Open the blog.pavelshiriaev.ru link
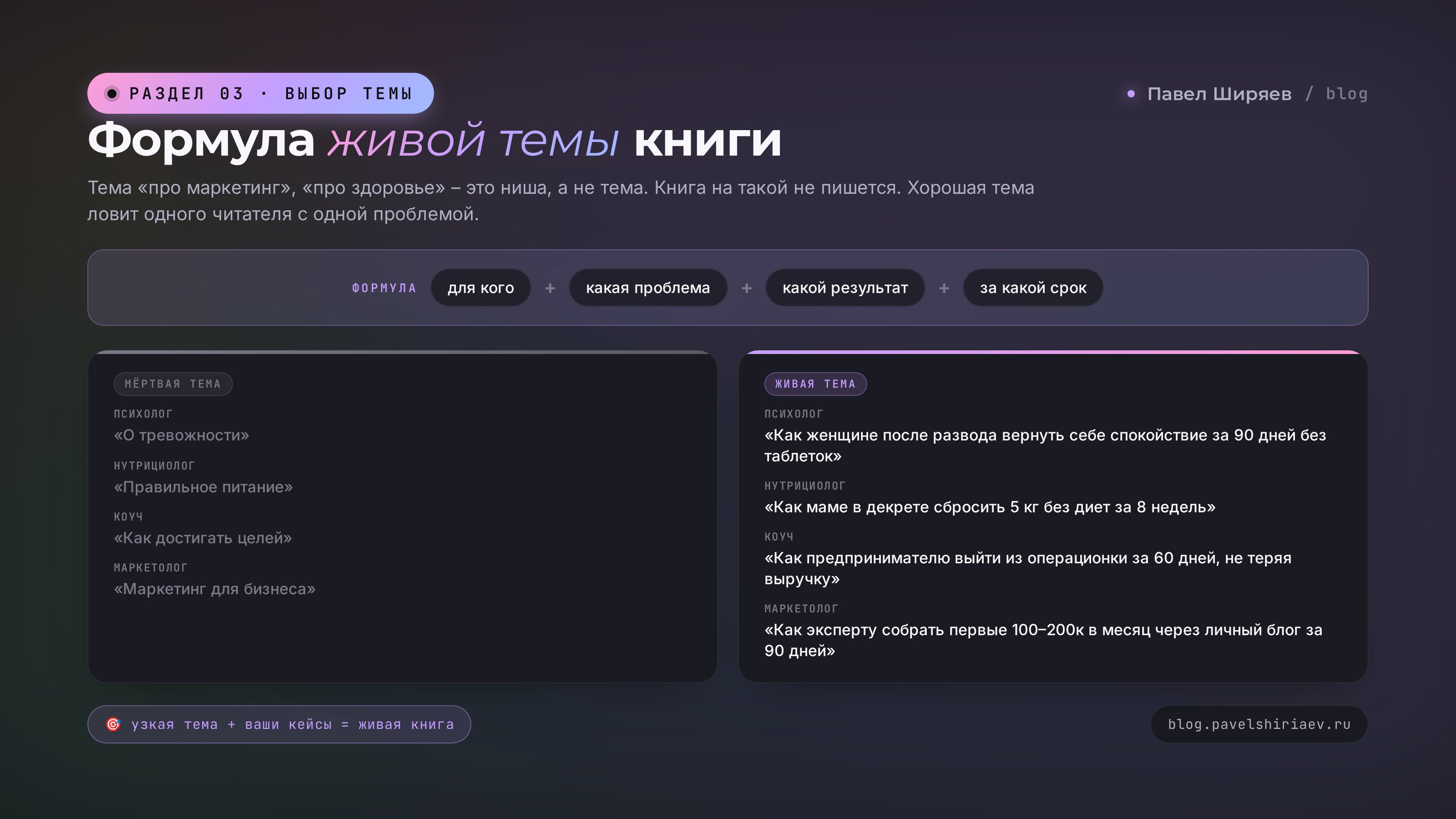Viewport: 1456px width, 819px height. pos(1259,724)
